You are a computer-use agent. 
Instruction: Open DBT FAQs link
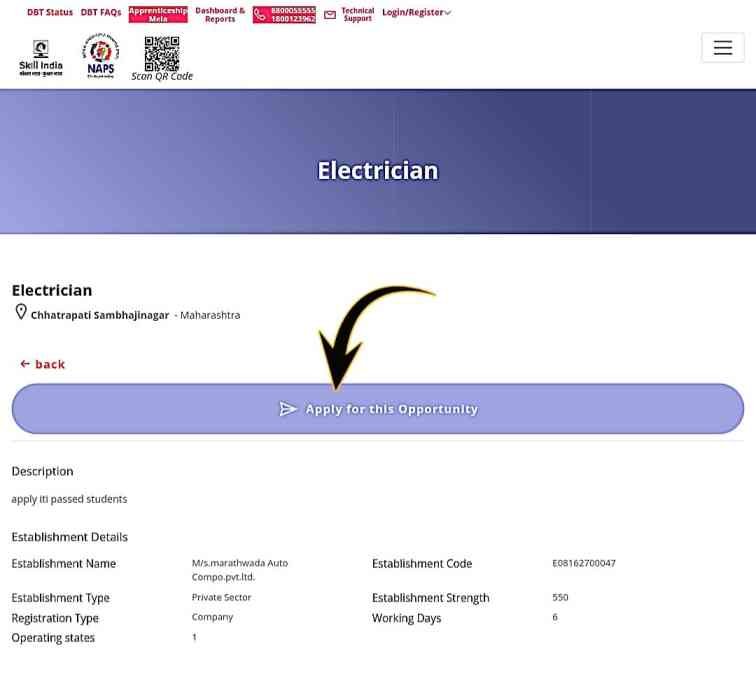(101, 13)
